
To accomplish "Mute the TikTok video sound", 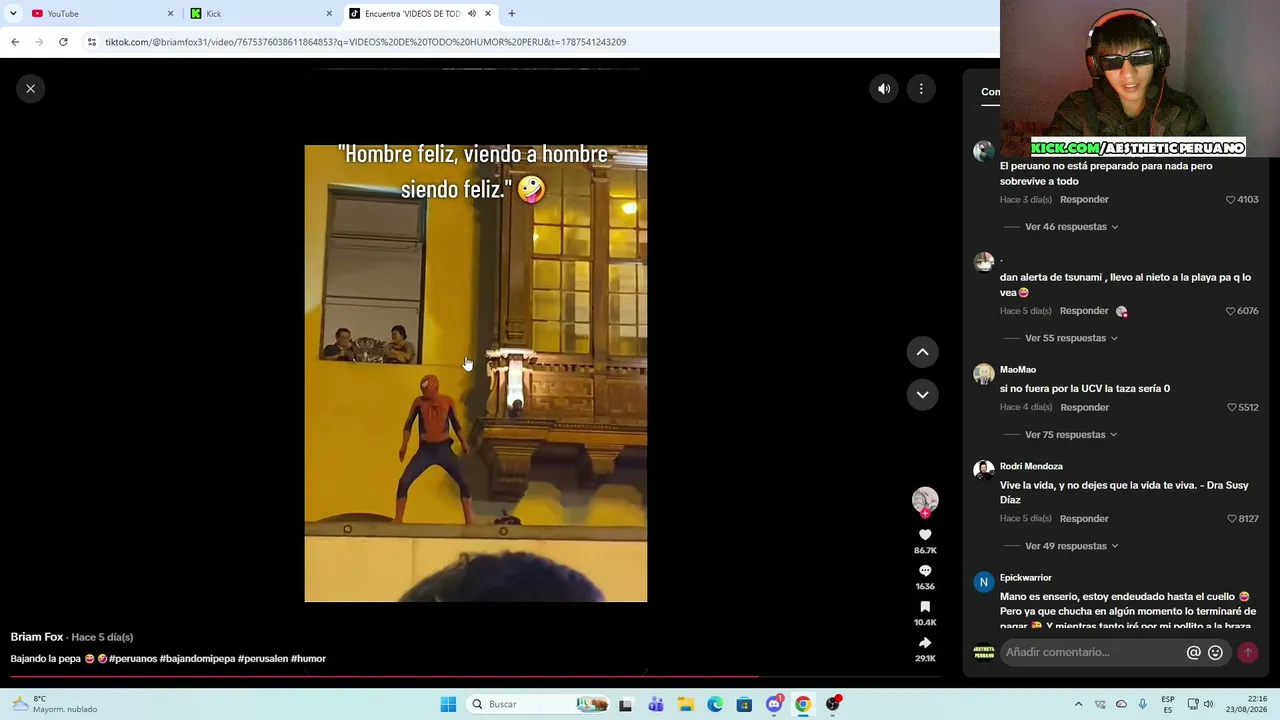I will [884, 89].
